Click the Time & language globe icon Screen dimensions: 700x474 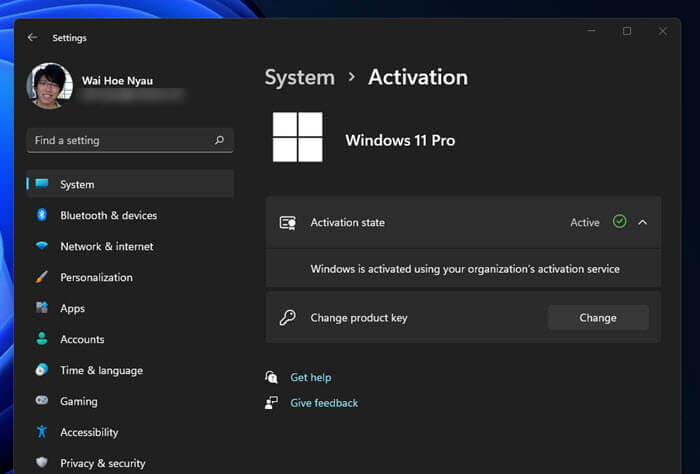42,370
